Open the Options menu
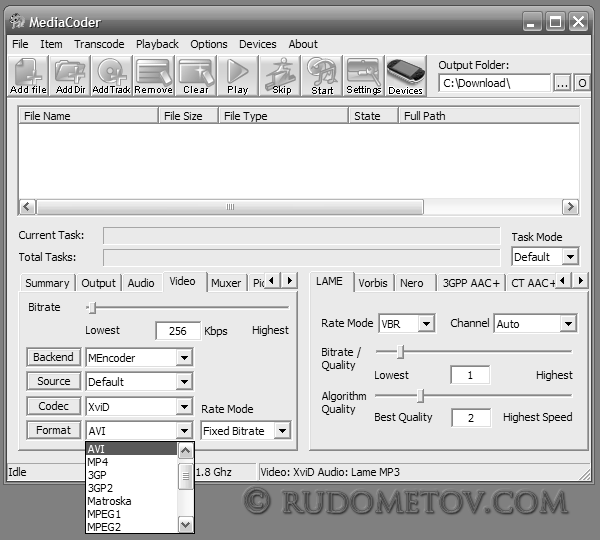The height and width of the screenshot is (540, 600). [x=209, y=44]
